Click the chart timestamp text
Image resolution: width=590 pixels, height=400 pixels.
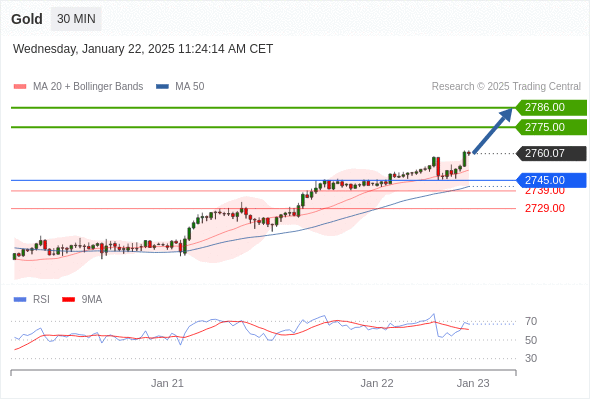pyautogui.click(x=143, y=49)
